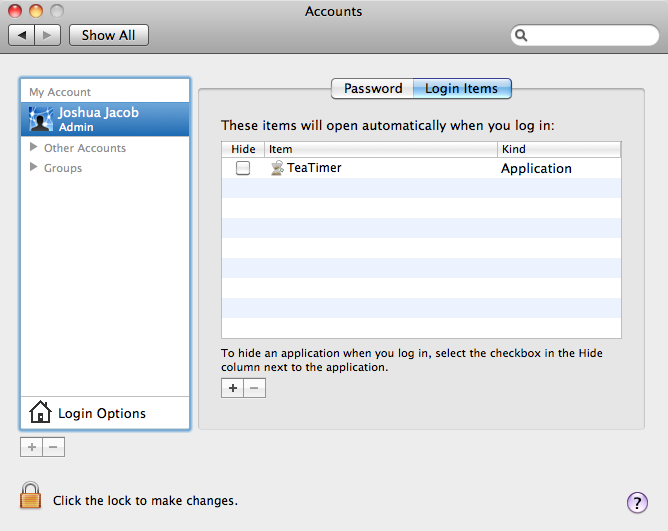Click the Show All button
668x531 pixels.
click(x=109, y=35)
